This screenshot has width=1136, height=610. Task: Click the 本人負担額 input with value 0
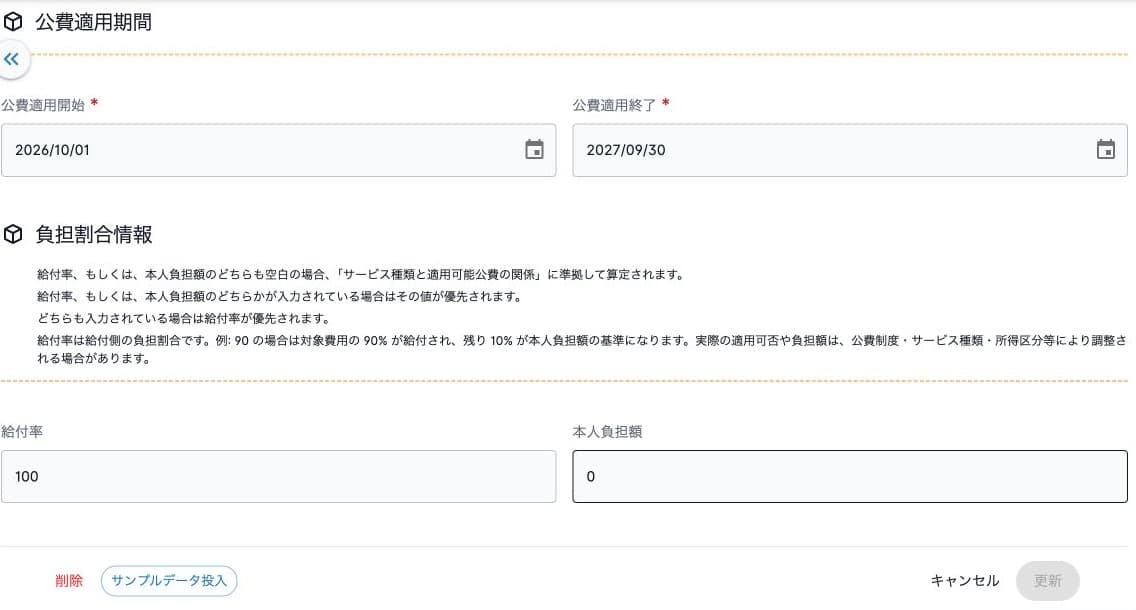(850, 477)
